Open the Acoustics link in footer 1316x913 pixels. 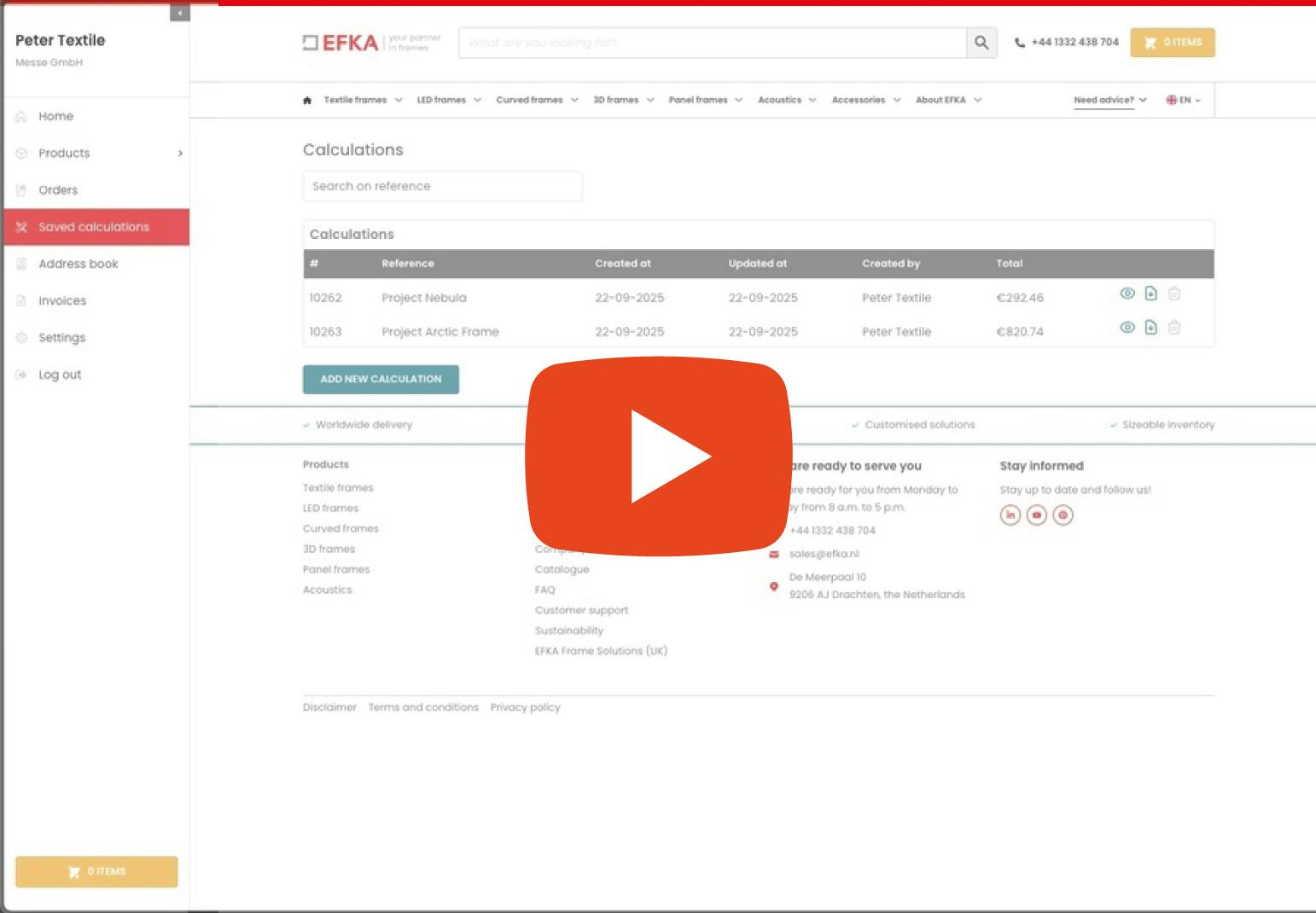(x=328, y=590)
